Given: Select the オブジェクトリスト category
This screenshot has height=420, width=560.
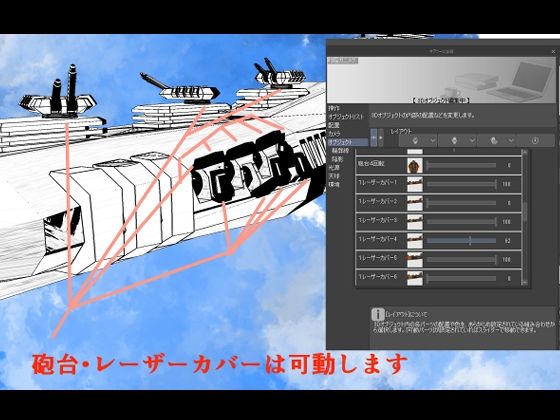Looking at the screenshot, I should click(x=346, y=116).
